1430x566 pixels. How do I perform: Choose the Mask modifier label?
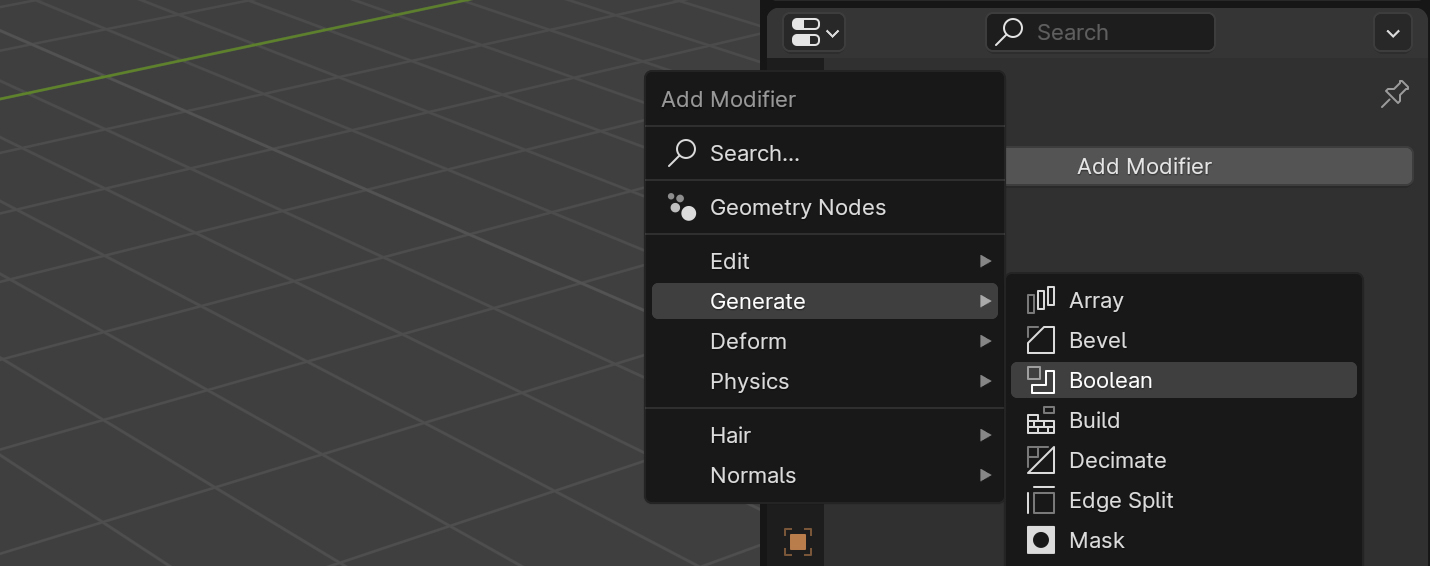click(x=1097, y=540)
